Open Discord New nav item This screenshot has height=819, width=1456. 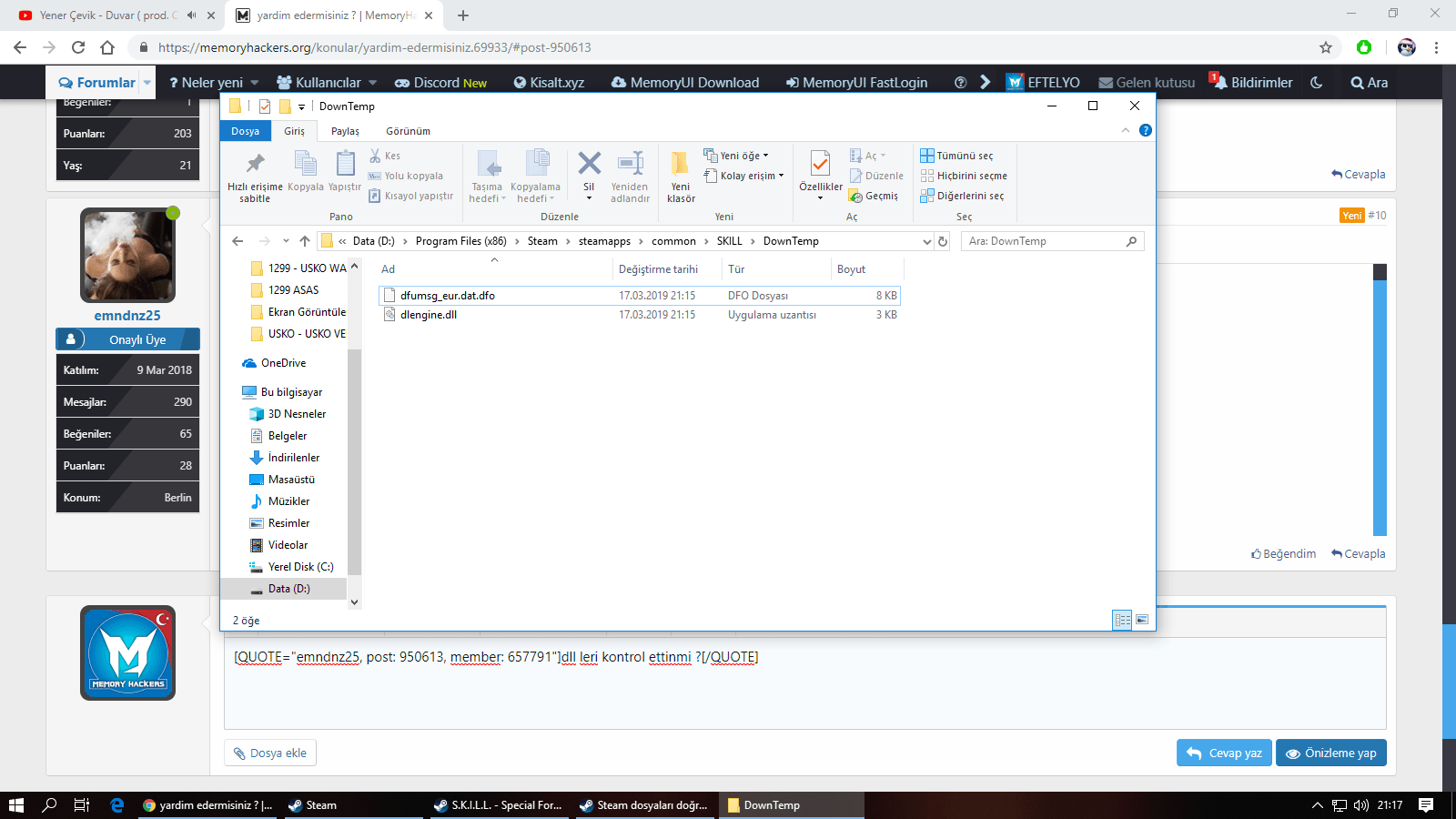coord(440,82)
